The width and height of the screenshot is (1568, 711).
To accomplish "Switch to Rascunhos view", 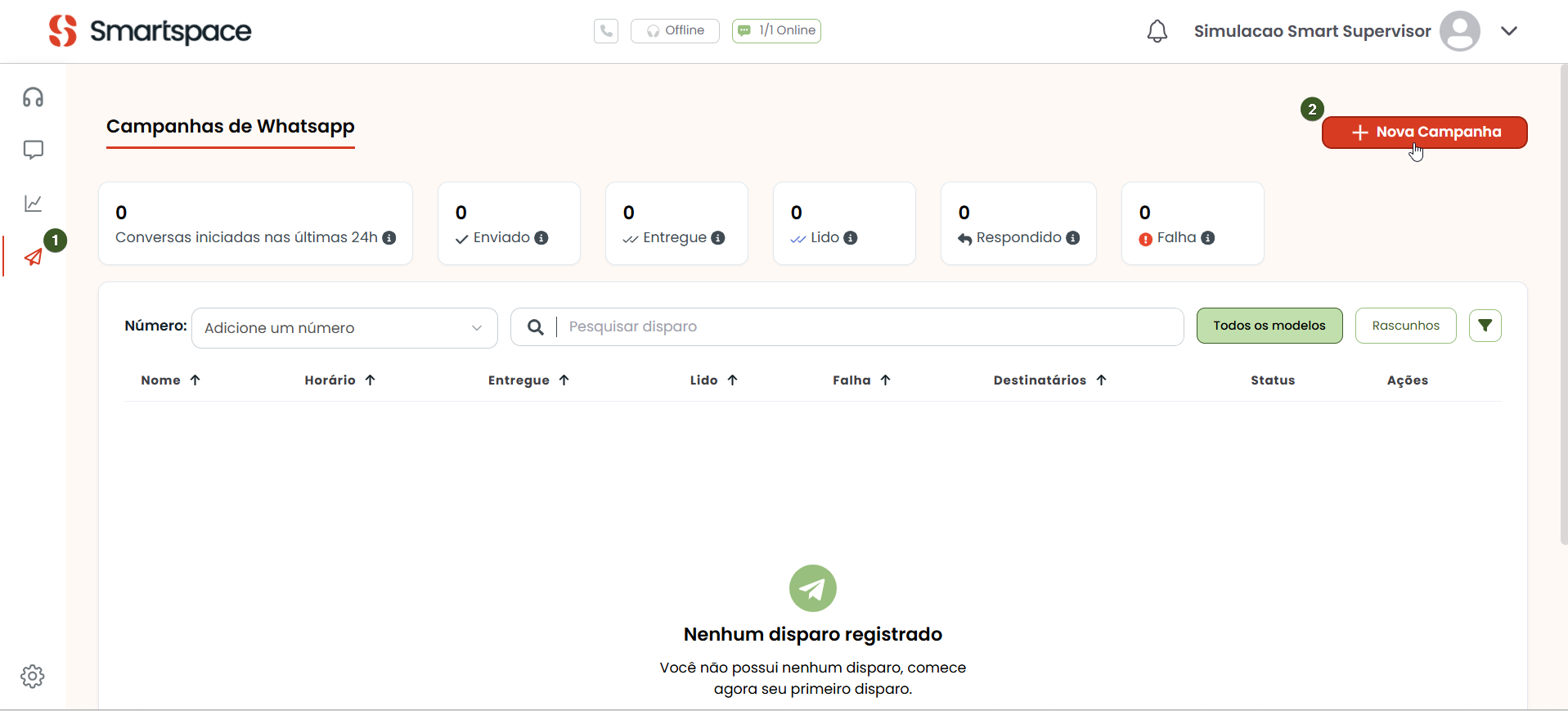I will pyautogui.click(x=1405, y=326).
